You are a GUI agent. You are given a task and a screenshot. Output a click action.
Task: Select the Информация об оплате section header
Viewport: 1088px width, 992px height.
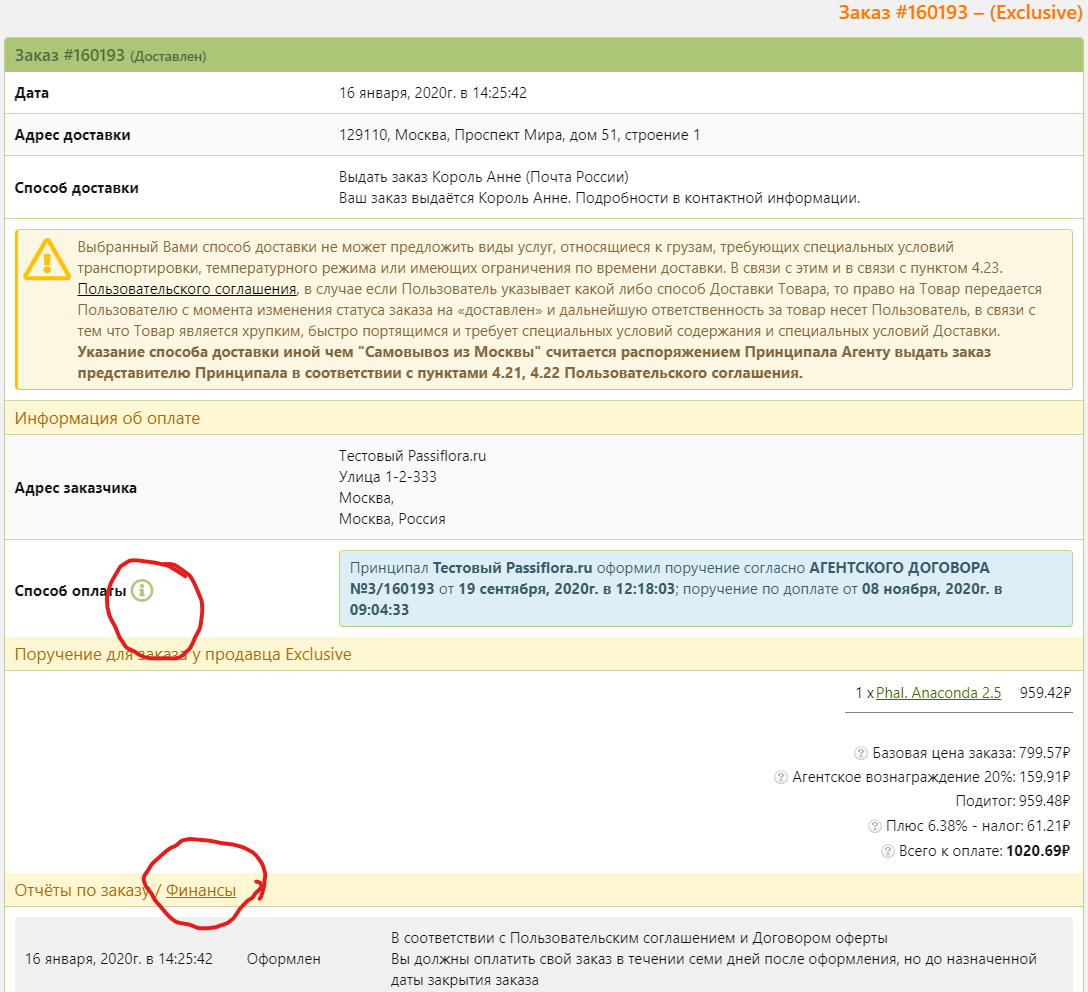pos(107,418)
